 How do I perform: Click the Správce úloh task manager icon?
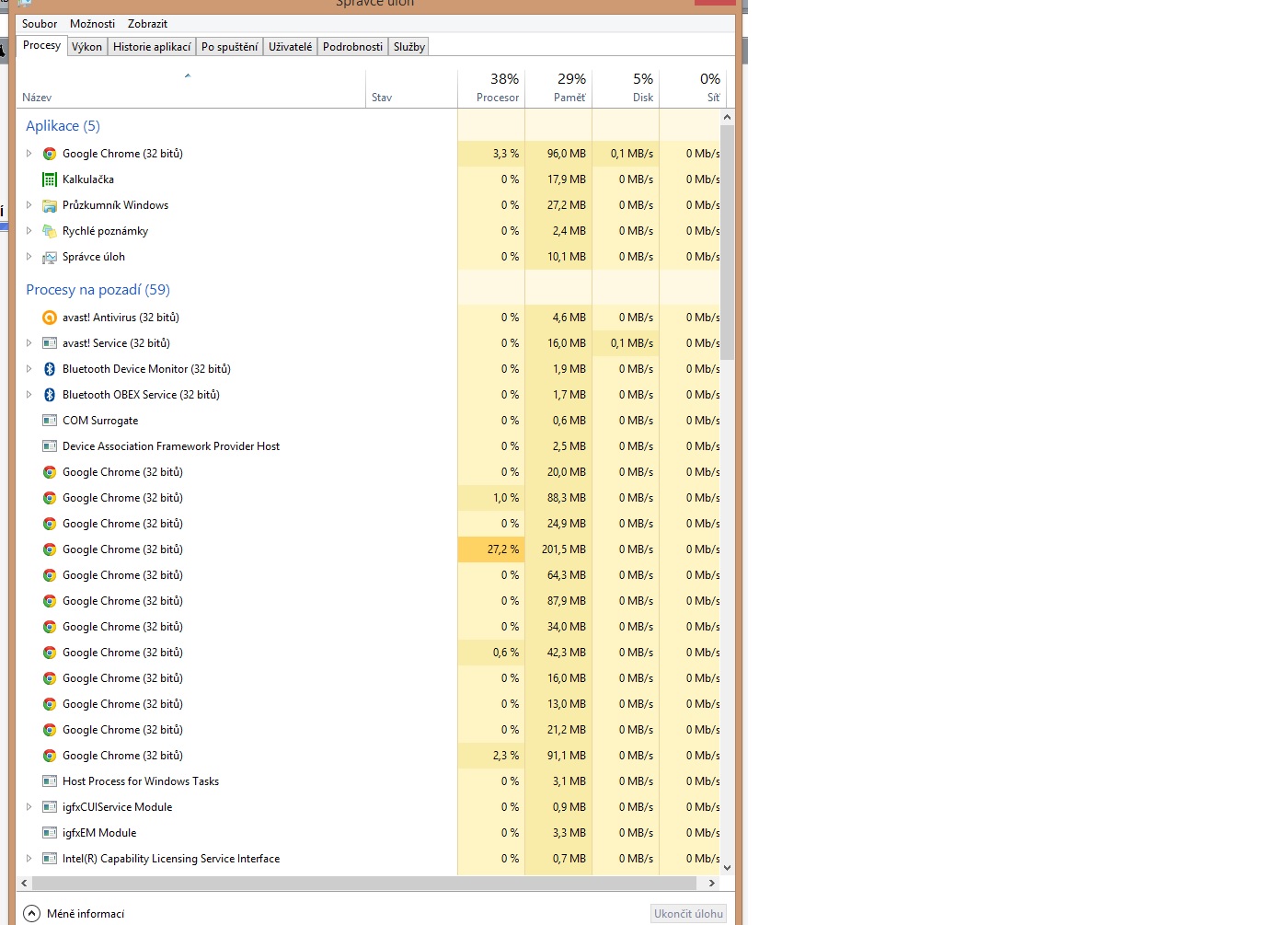(x=50, y=257)
